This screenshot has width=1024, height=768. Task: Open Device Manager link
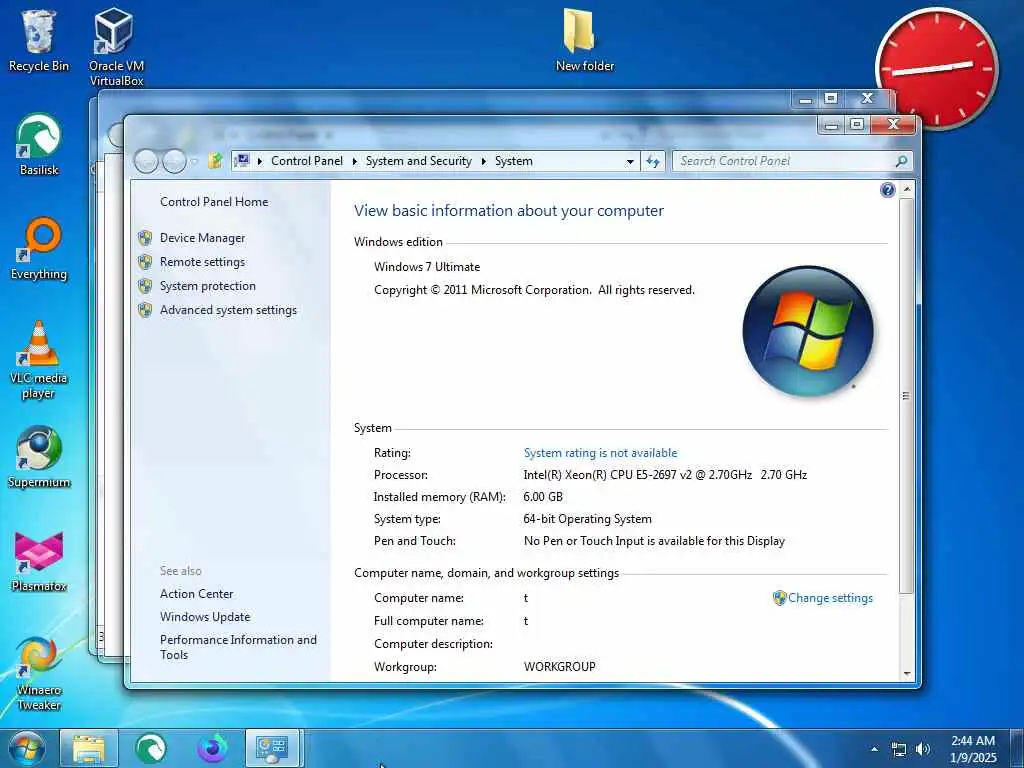point(202,238)
